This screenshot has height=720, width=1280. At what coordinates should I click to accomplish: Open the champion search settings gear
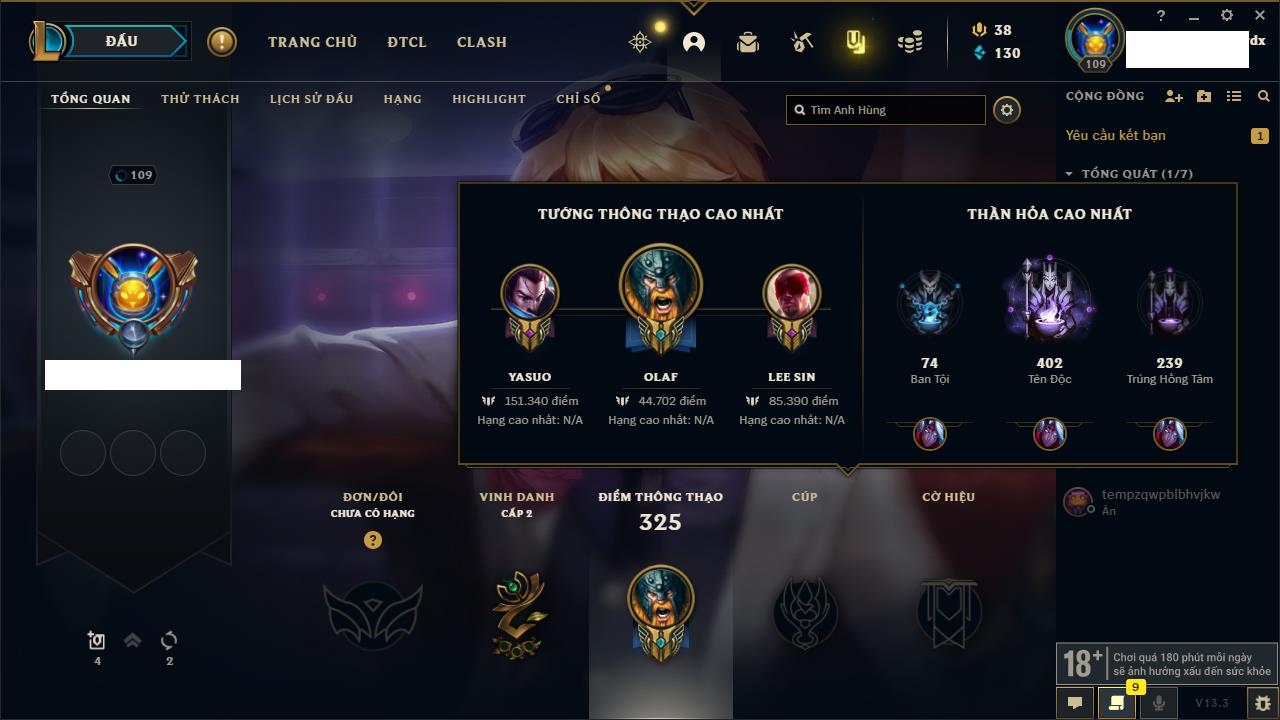pyautogui.click(x=1007, y=110)
